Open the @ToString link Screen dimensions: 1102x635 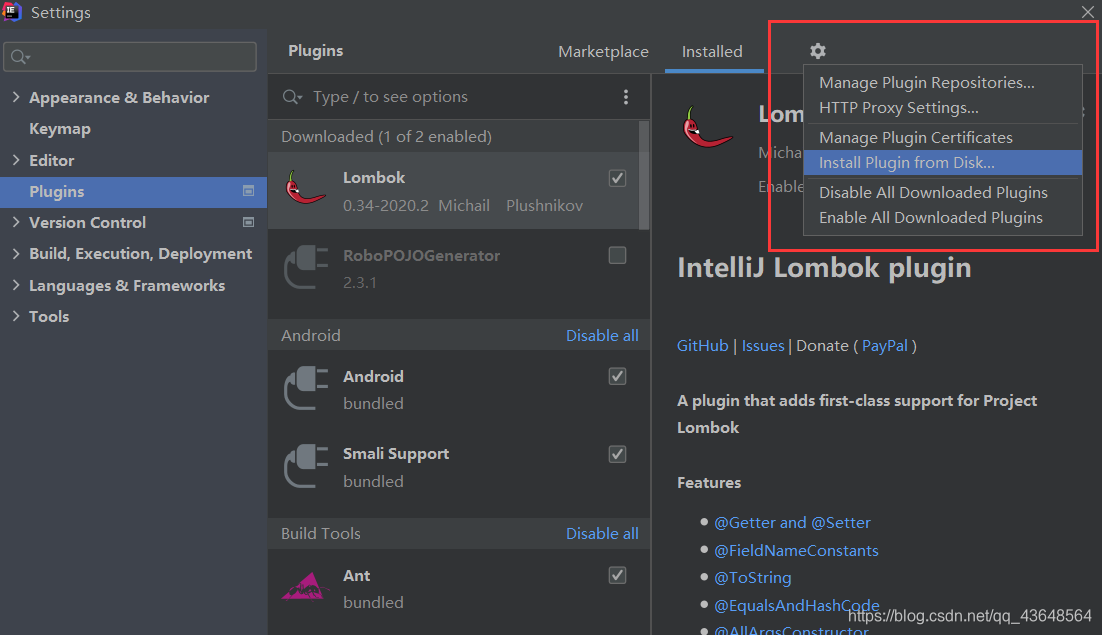click(x=753, y=578)
